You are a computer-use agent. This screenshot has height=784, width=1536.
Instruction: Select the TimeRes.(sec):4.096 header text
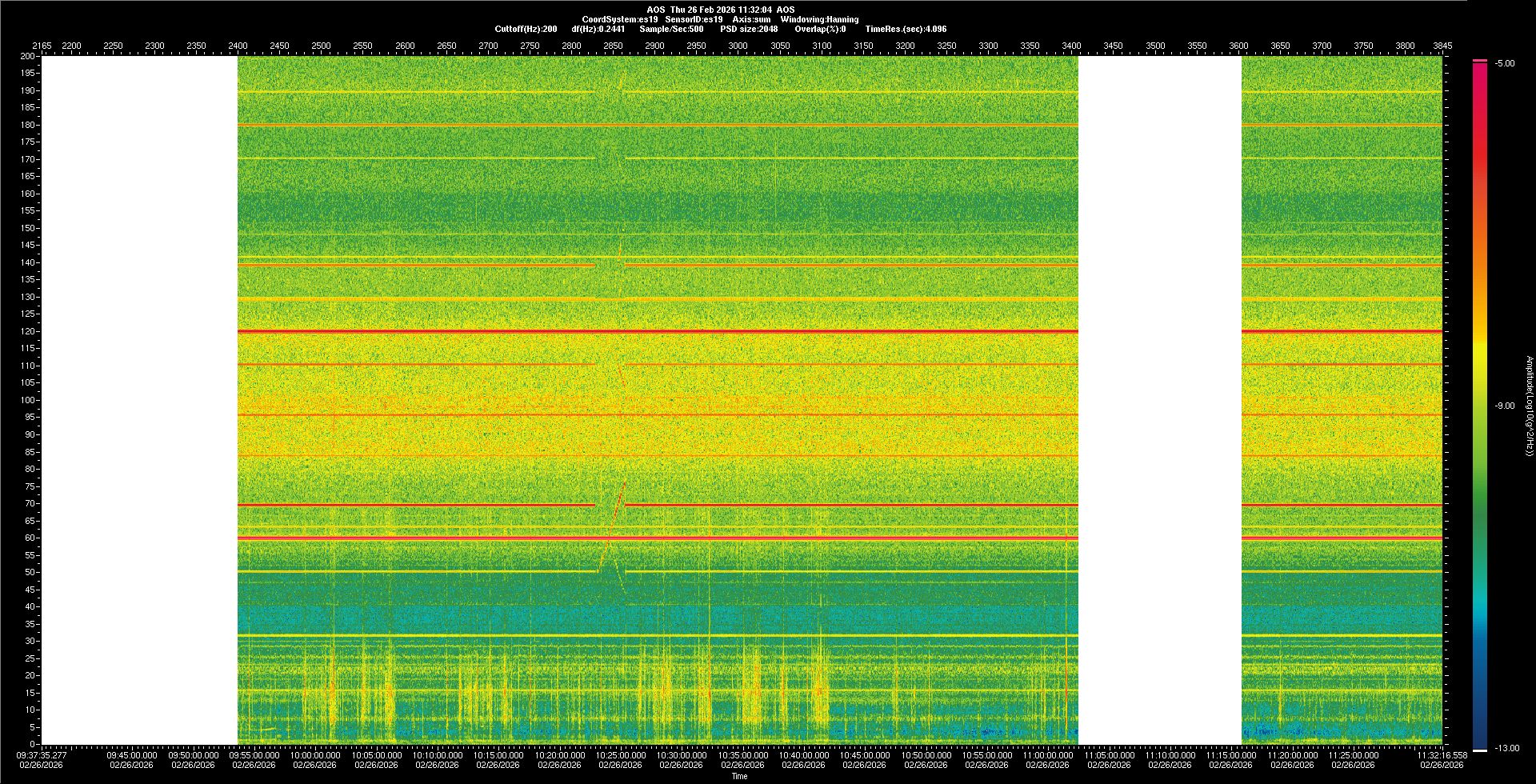pos(906,29)
